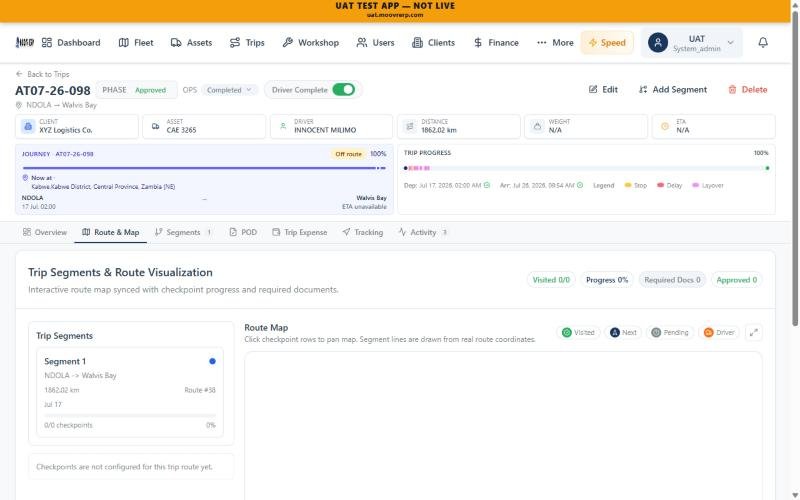Open the OPS Completed dropdown

(229, 90)
